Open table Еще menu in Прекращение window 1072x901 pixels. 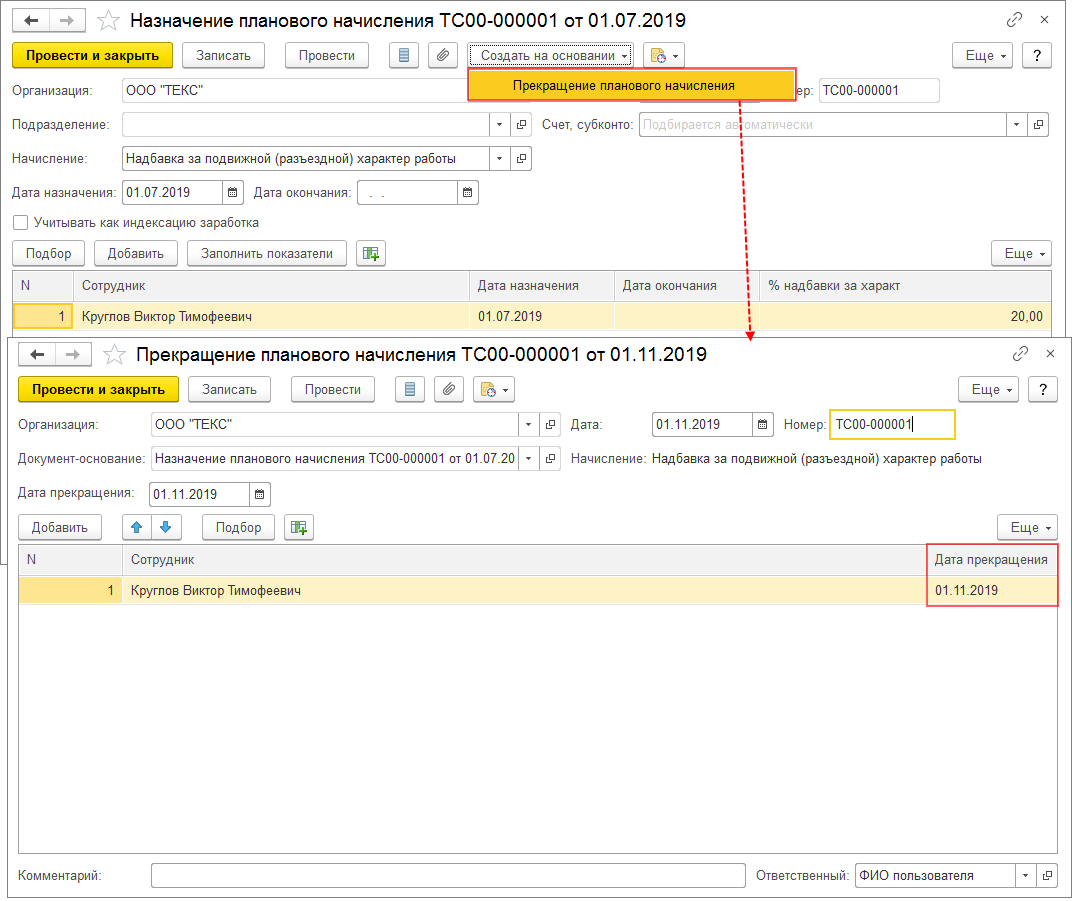[x=1028, y=527]
